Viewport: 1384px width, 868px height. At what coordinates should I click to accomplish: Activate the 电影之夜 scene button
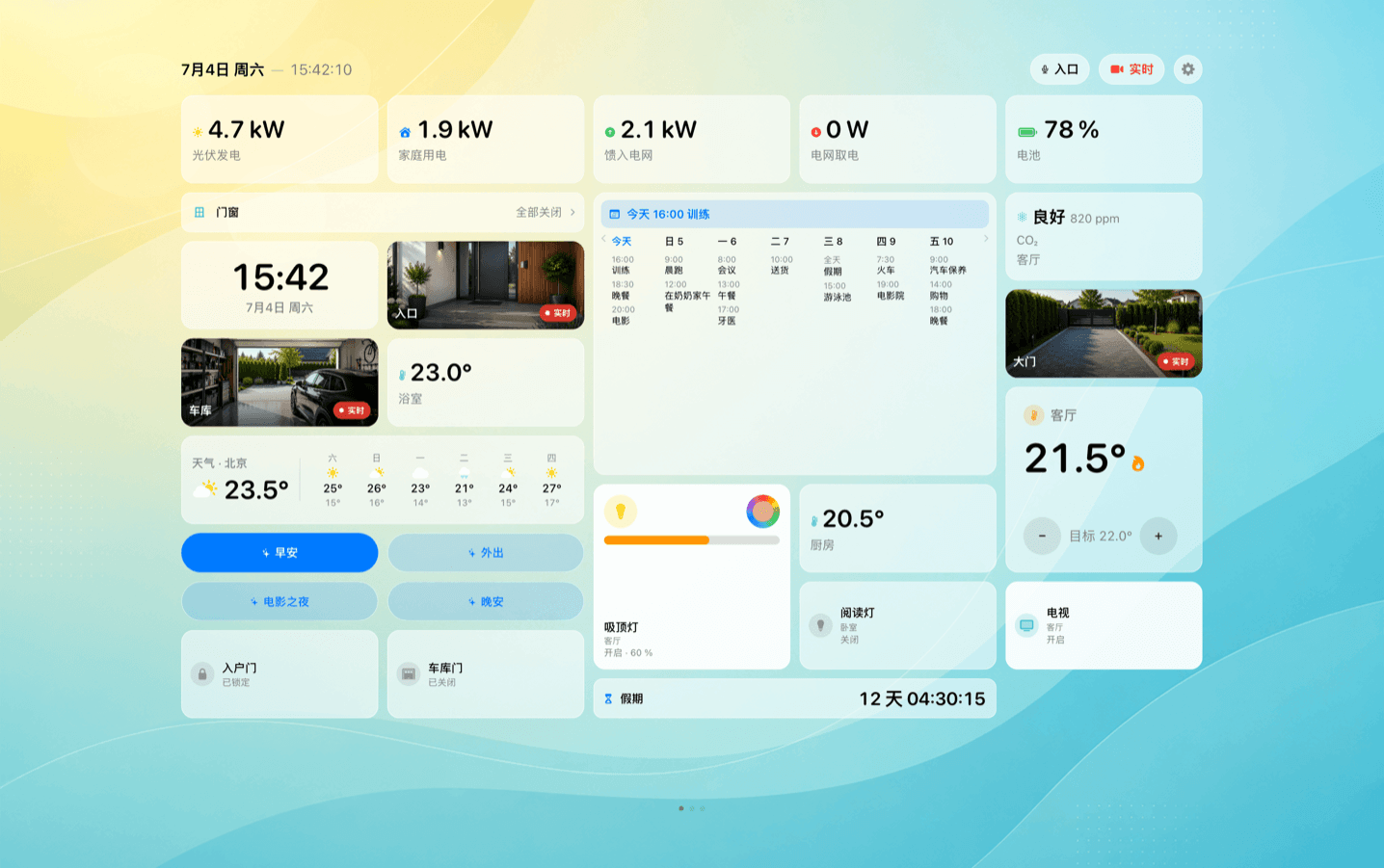tap(279, 601)
